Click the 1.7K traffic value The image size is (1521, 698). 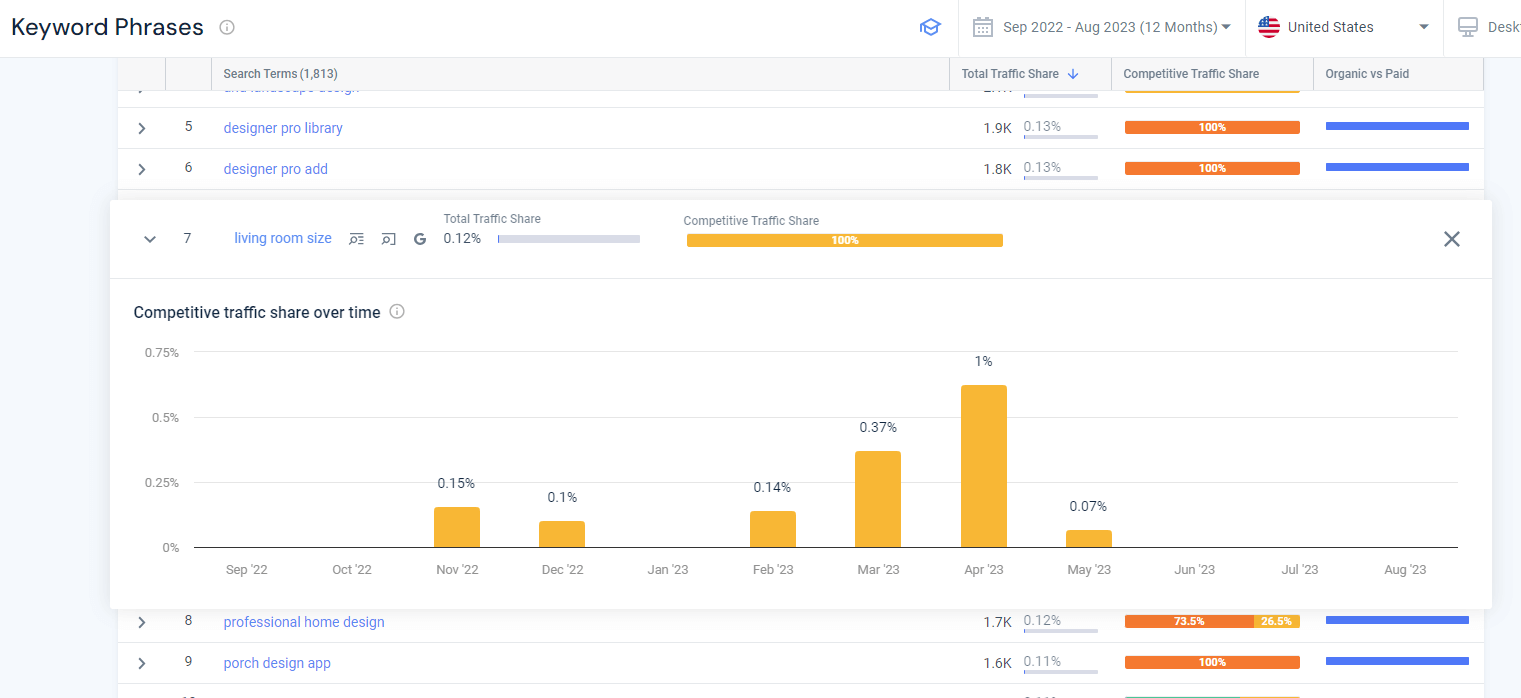pyautogui.click(x=997, y=622)
